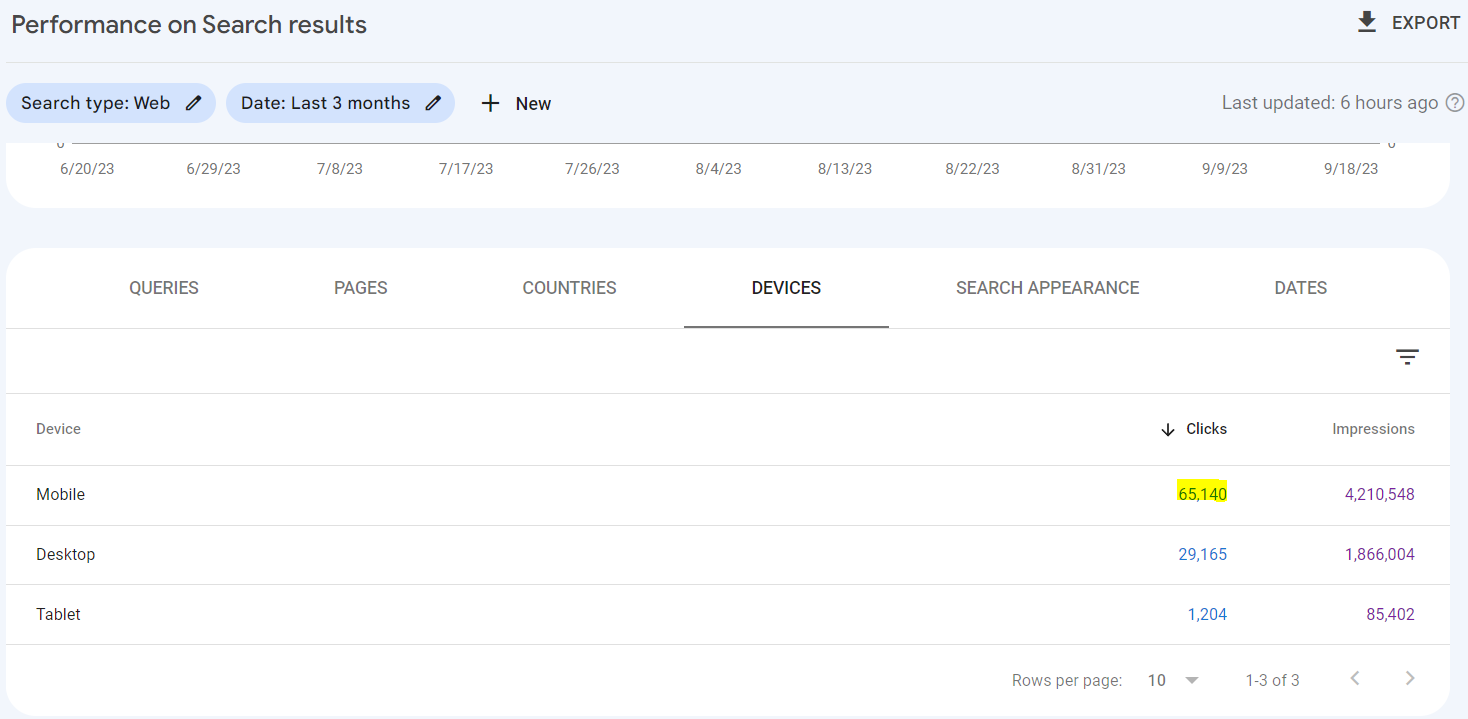Edit the Date: Last 3 months pencil
The width and height of the screenshot is (1468, 719).
tap(433, 103)
